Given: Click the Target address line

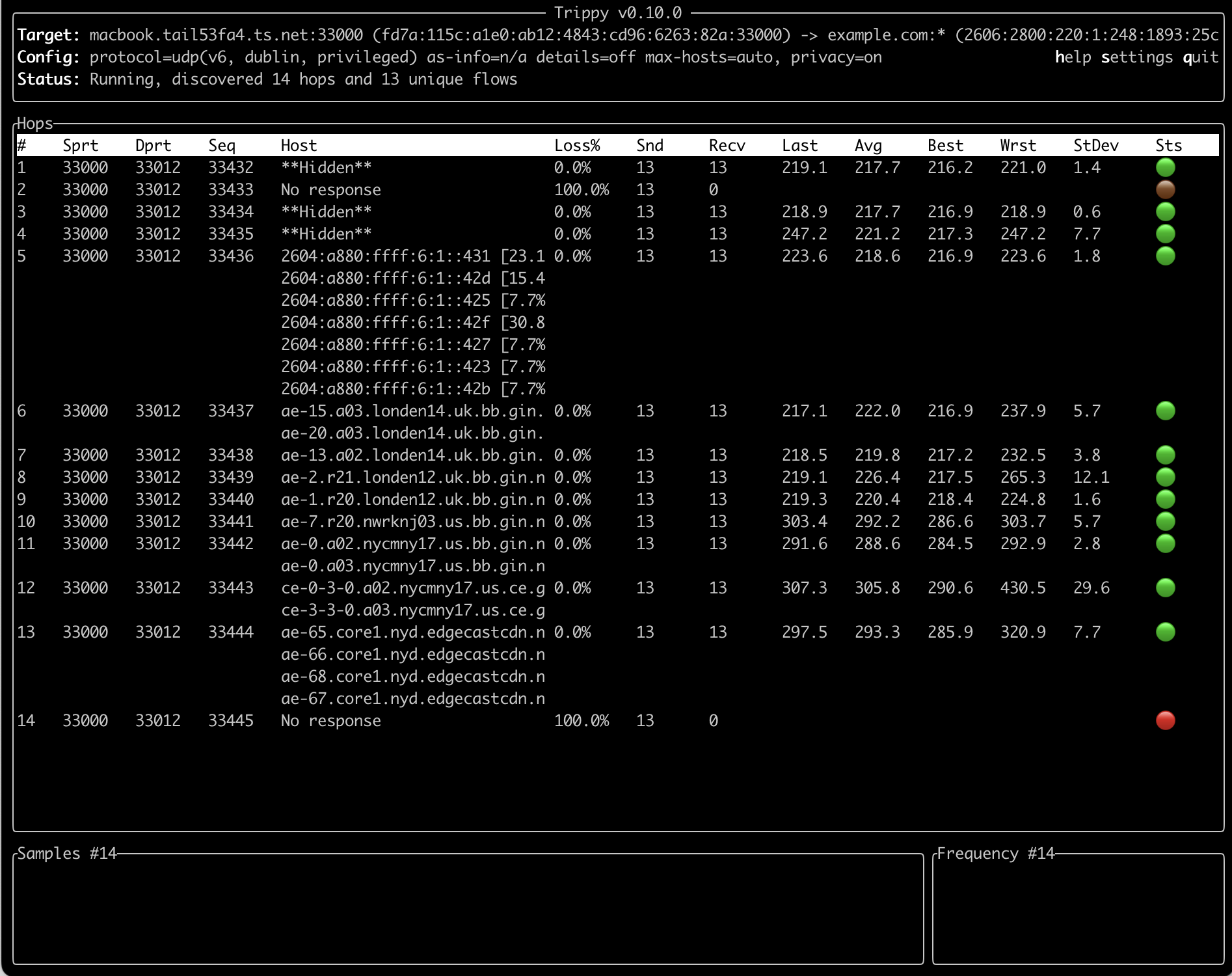Looking at the screenshot, I should (618, 35).
